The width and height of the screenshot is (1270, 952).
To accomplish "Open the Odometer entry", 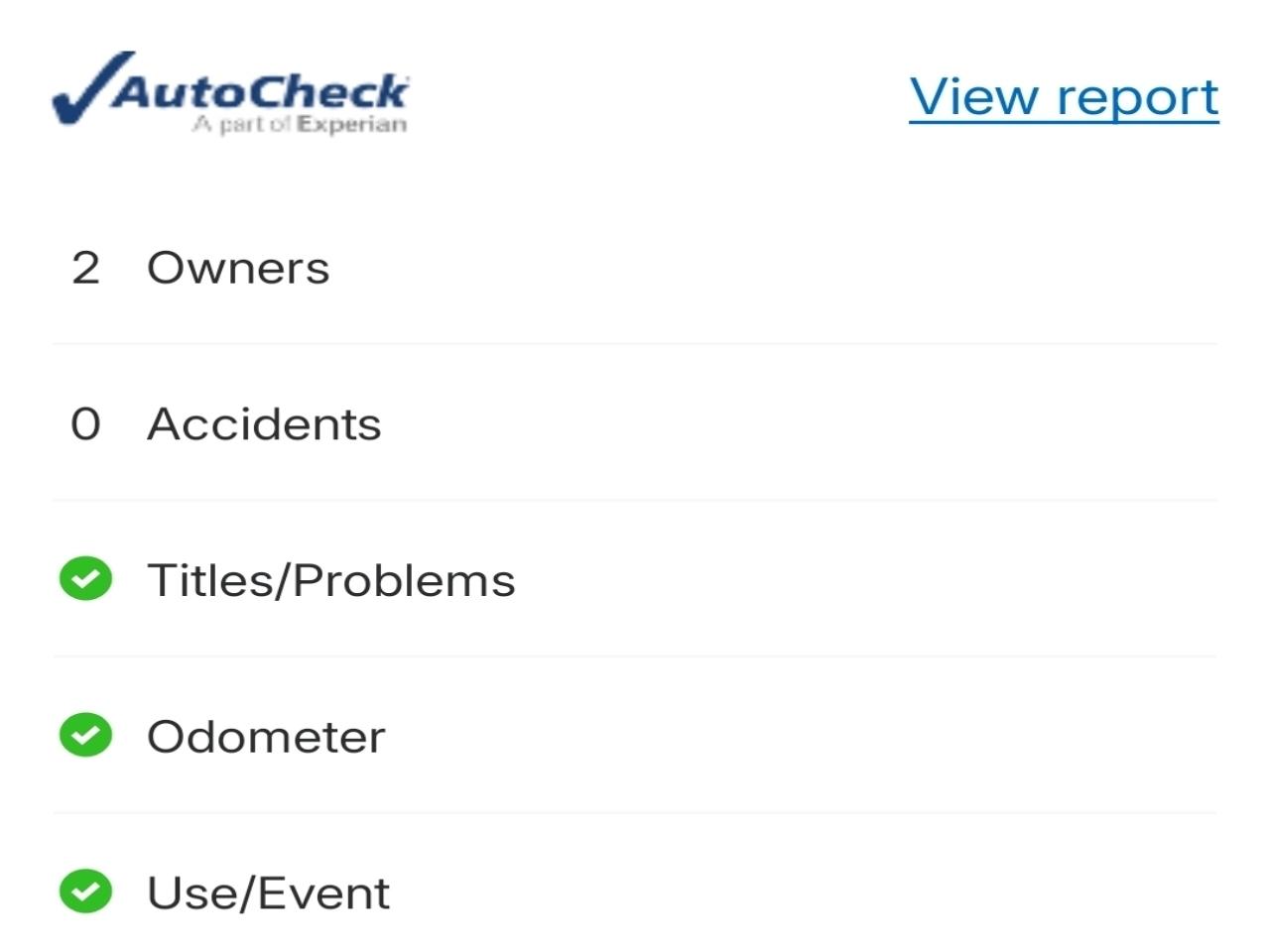I will click(x=266, y=737).
